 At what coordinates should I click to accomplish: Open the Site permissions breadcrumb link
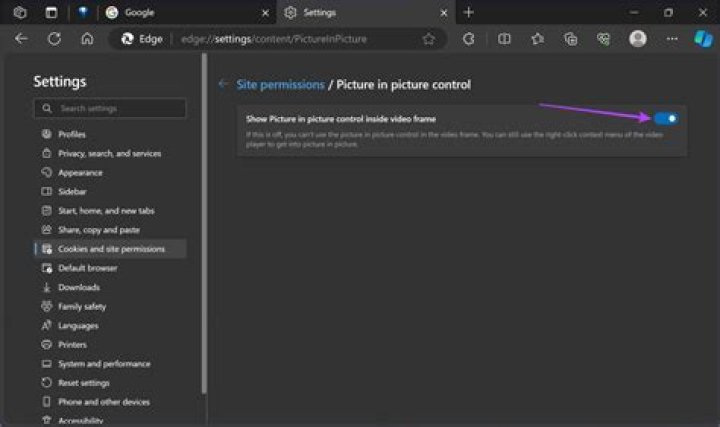[x=280, y=85]
